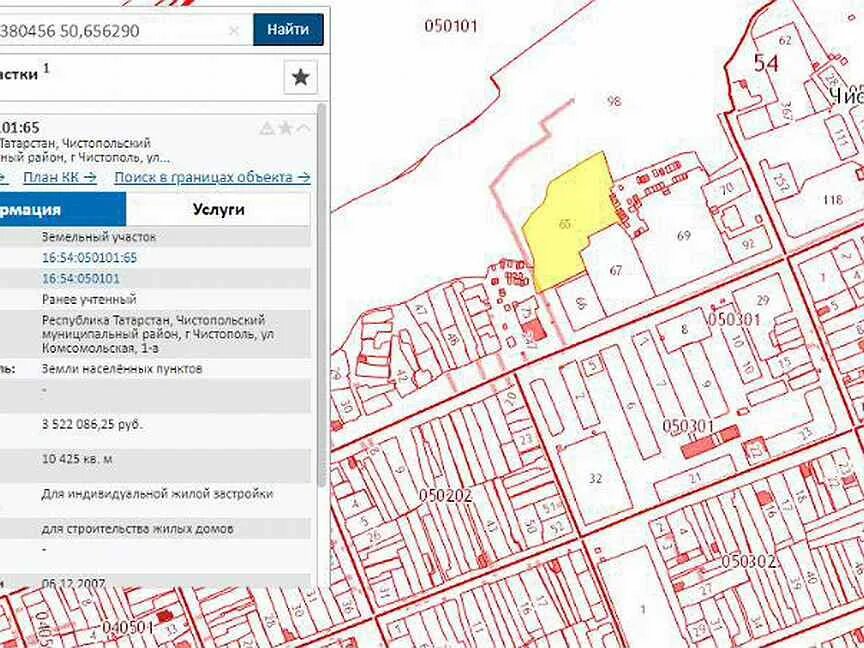Image resolution: width=864 pixels, height=648 pixels.
Task: Click the small faded star on parcel card
Action: coord(285,129)
